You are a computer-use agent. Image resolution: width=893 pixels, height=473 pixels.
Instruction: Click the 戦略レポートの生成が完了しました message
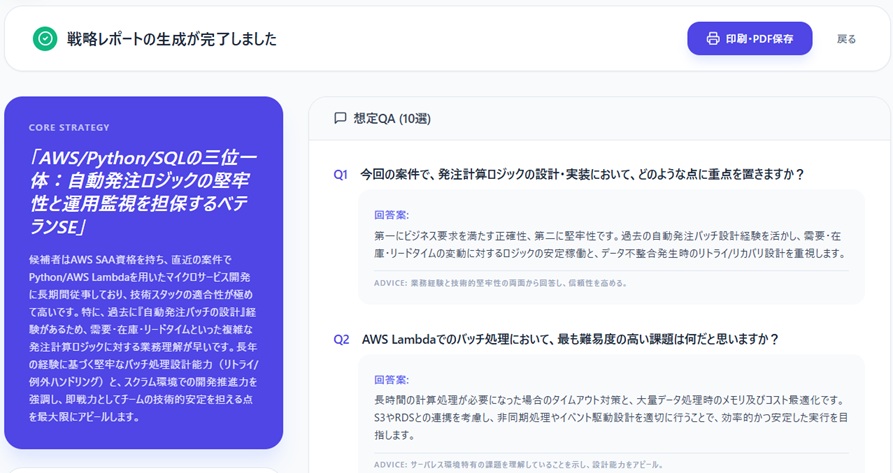click(x=171, y=39)
